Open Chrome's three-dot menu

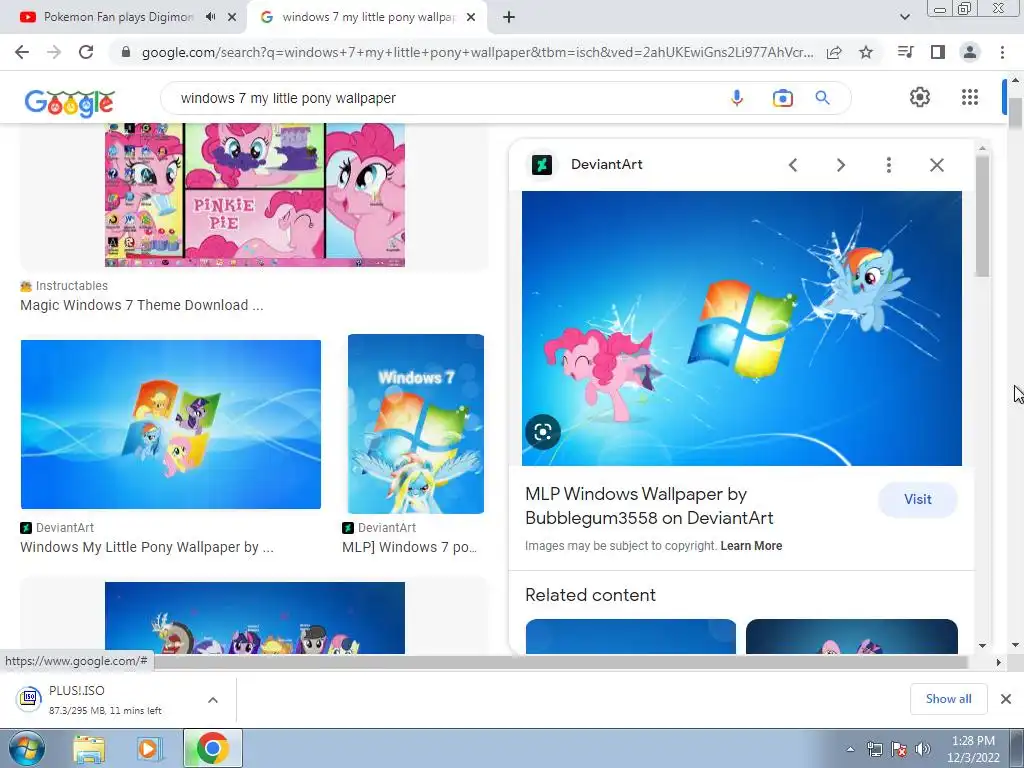1002,52
